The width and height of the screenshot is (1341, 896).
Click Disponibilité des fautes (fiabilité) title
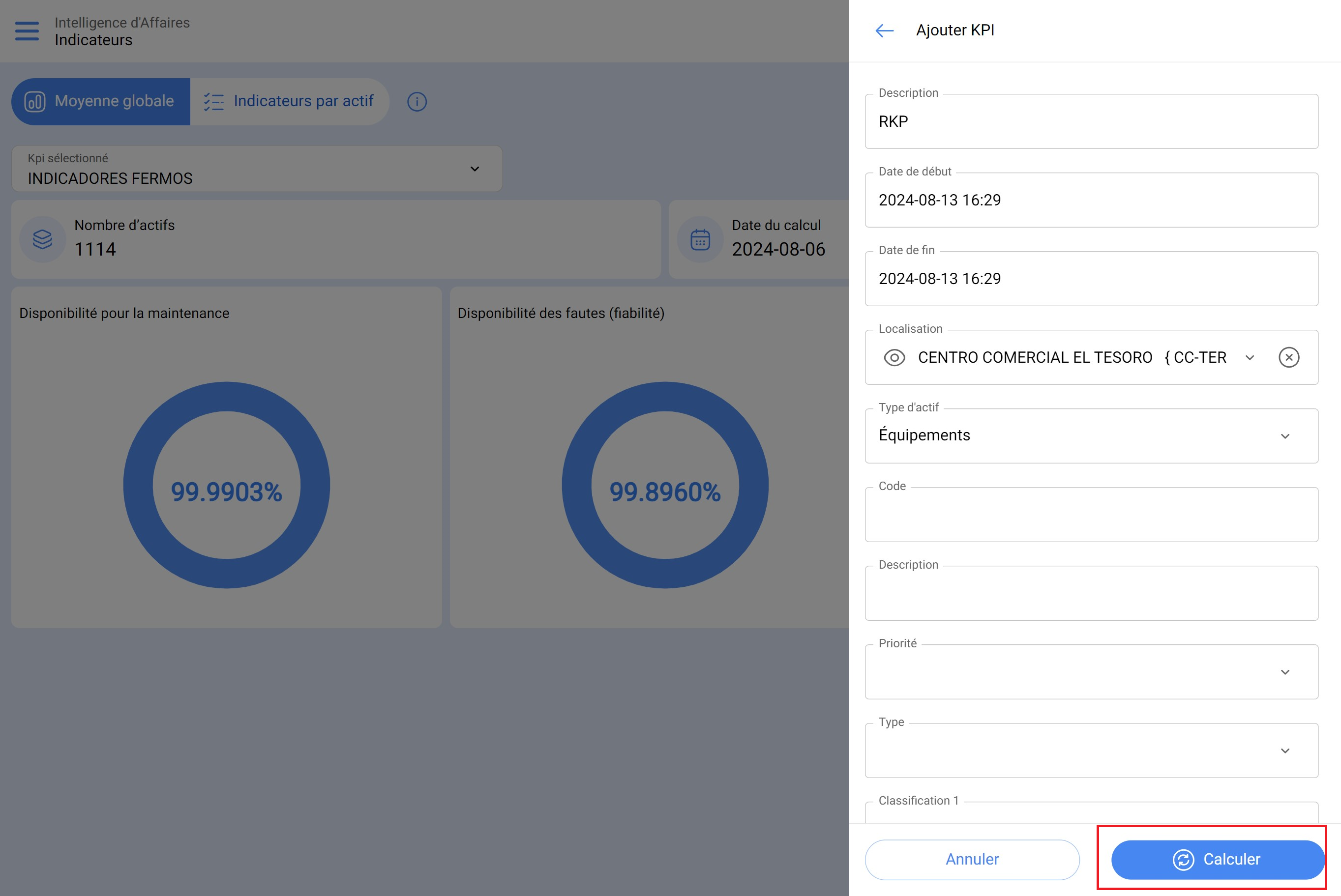561,313
